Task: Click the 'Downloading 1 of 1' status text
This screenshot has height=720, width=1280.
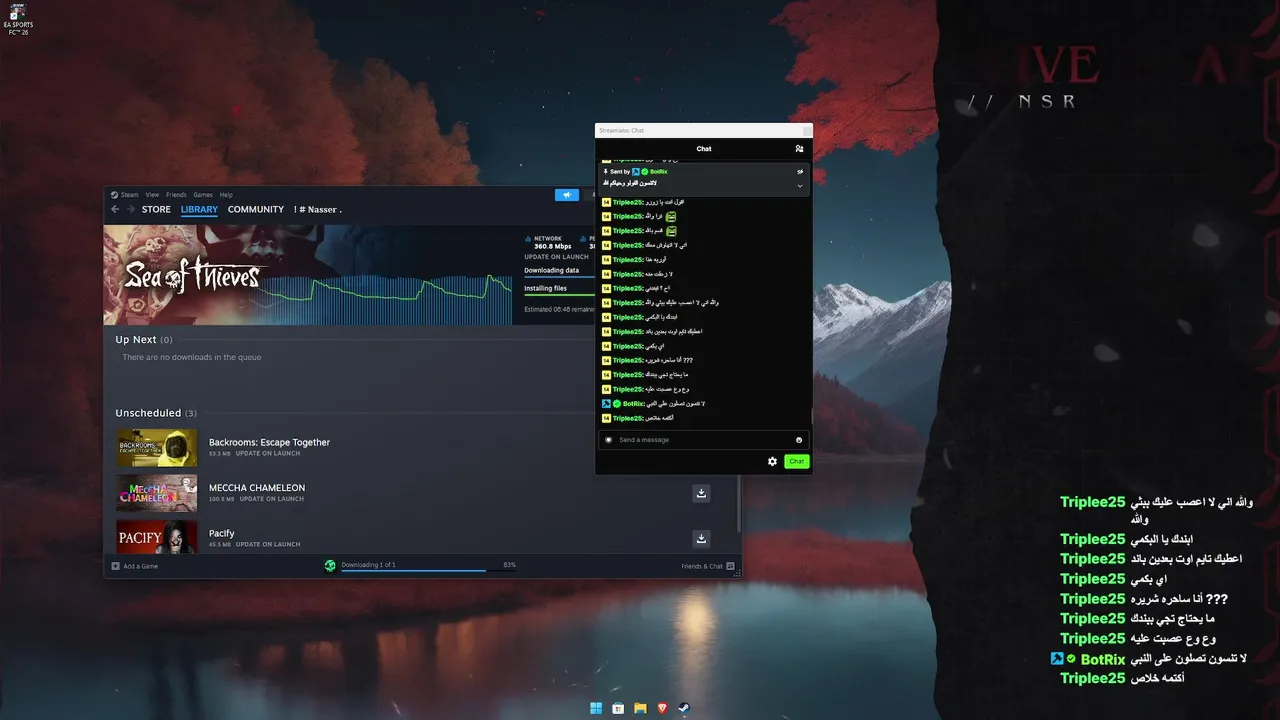Action: pyautogui.click(x=368, y=565)
